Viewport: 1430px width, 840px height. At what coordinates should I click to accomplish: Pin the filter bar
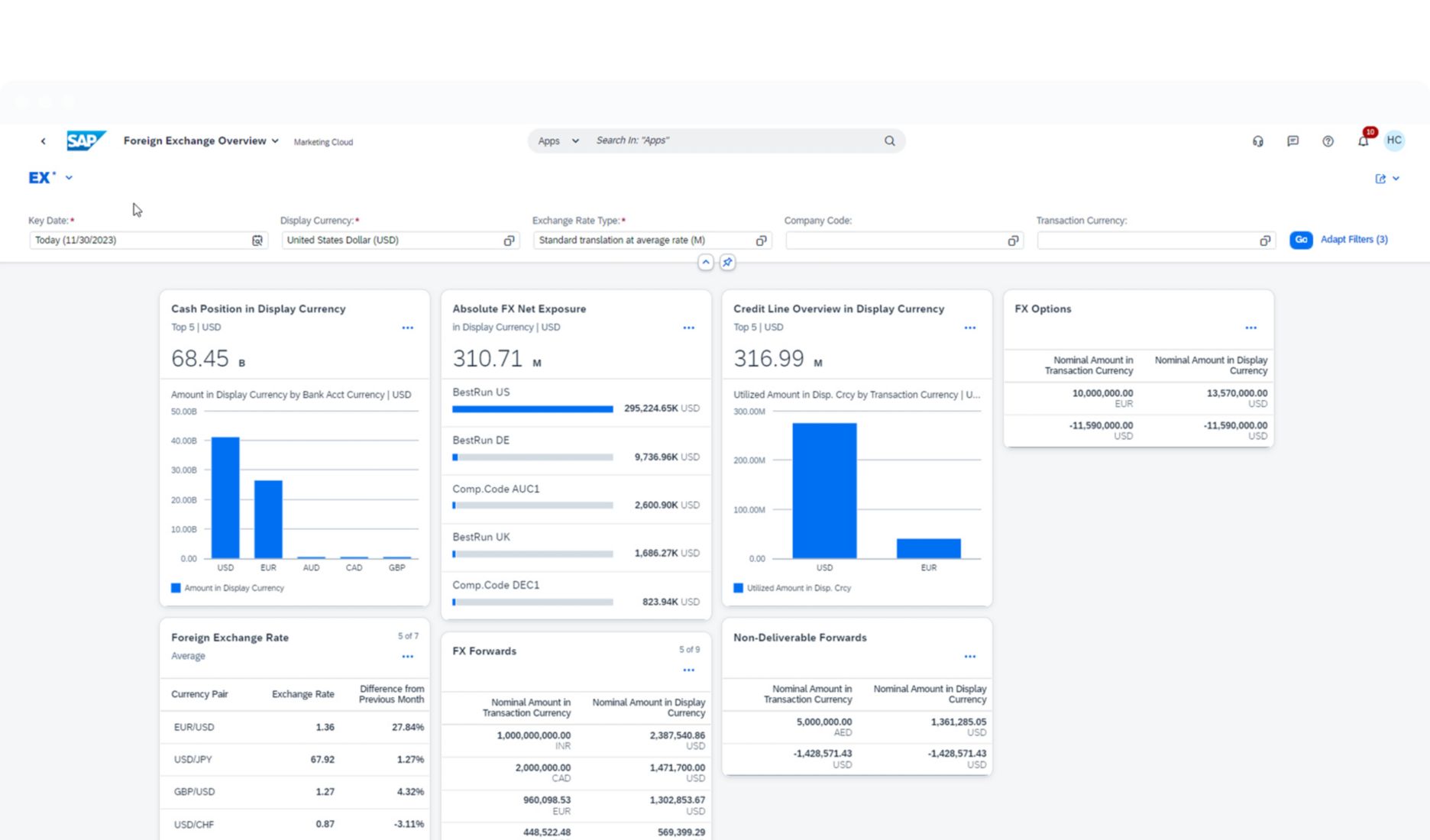726,262
